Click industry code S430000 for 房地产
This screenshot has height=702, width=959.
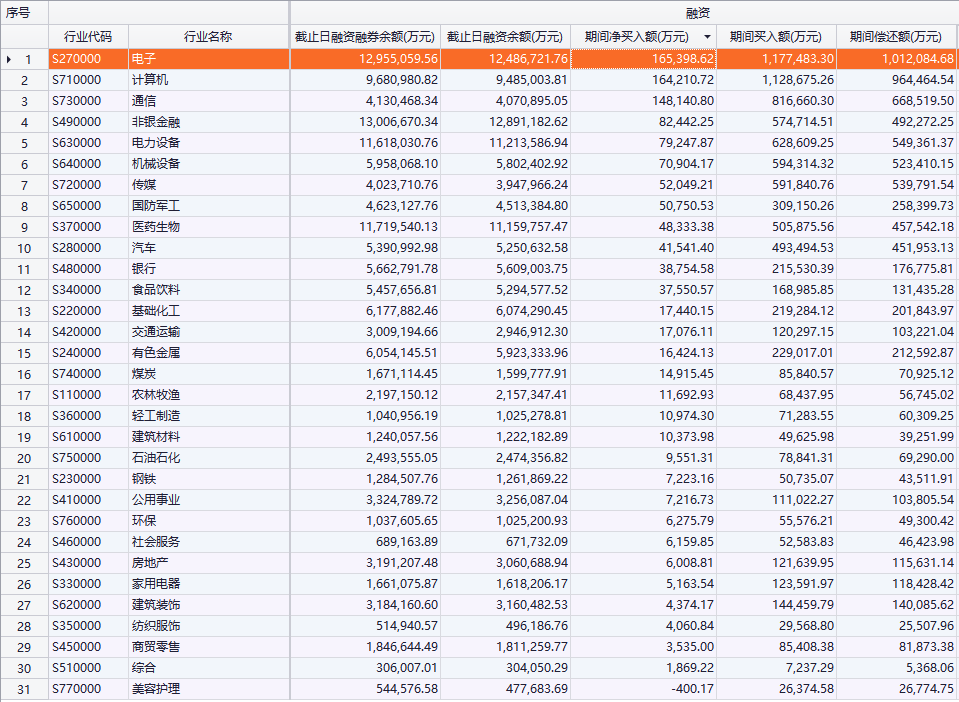pyautogui.click(x=88, y=563)
